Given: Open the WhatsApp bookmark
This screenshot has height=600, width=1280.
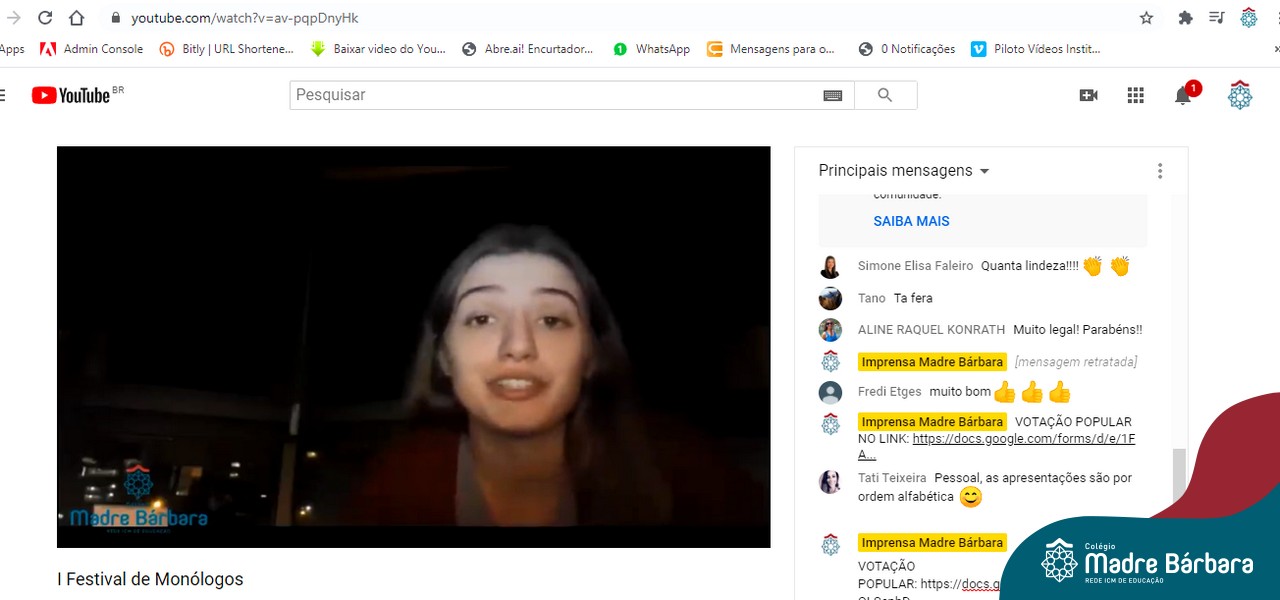Looking at the screenshot, I should [651, 49].
